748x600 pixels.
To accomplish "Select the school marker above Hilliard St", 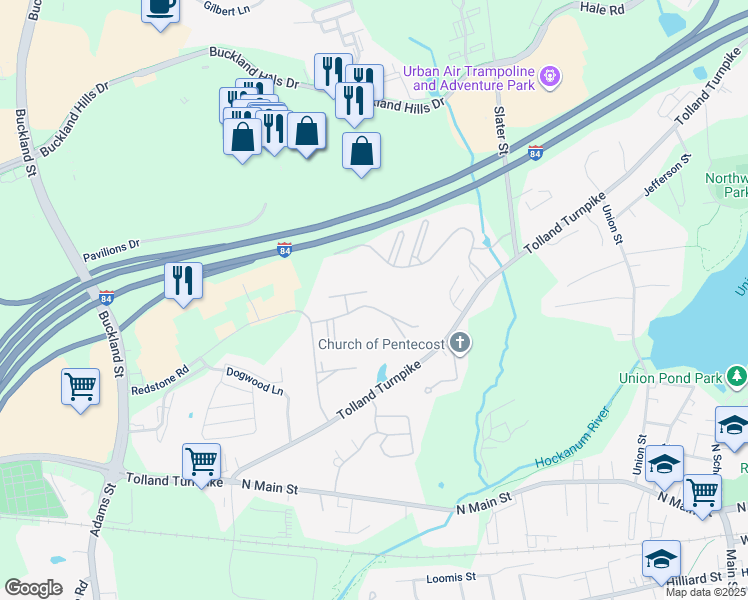I will pyautogui.click(x=661, y=559).
